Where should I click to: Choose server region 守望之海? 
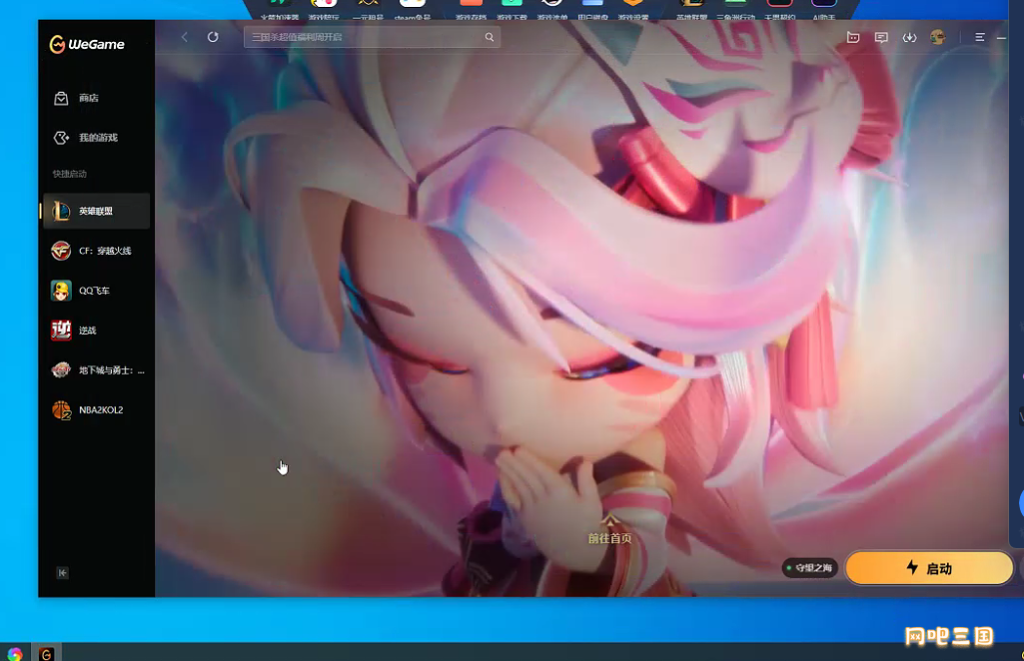[810, 568]
